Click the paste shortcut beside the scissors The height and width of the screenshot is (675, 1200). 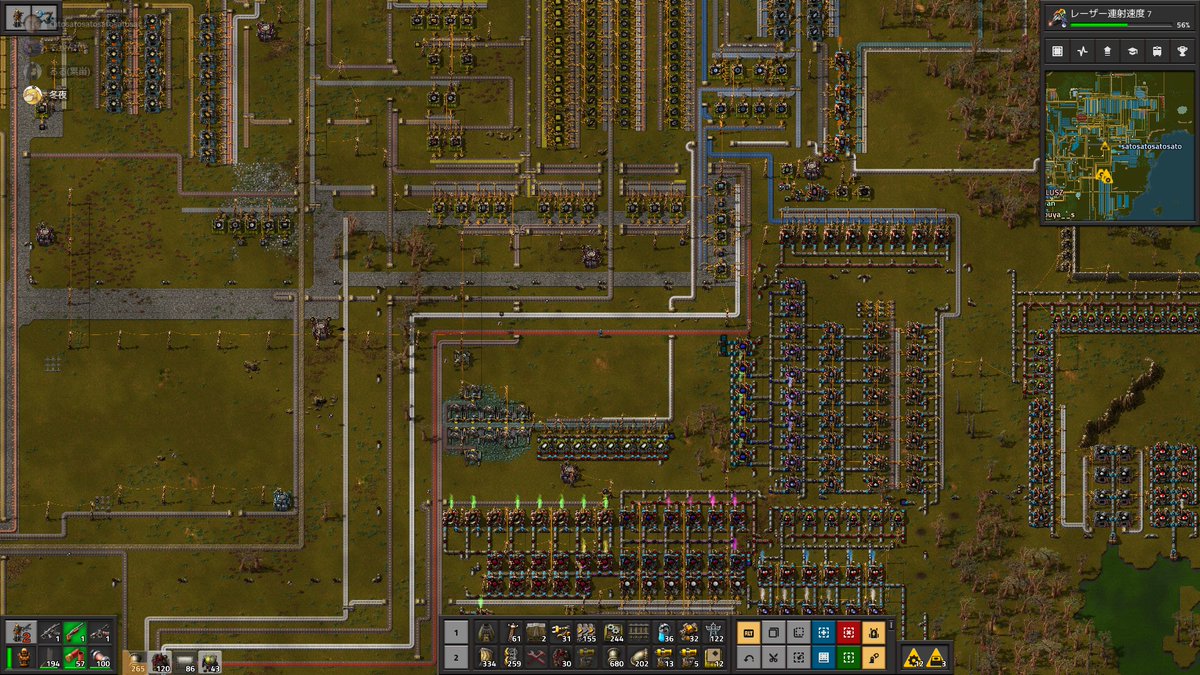click(798, 657)
